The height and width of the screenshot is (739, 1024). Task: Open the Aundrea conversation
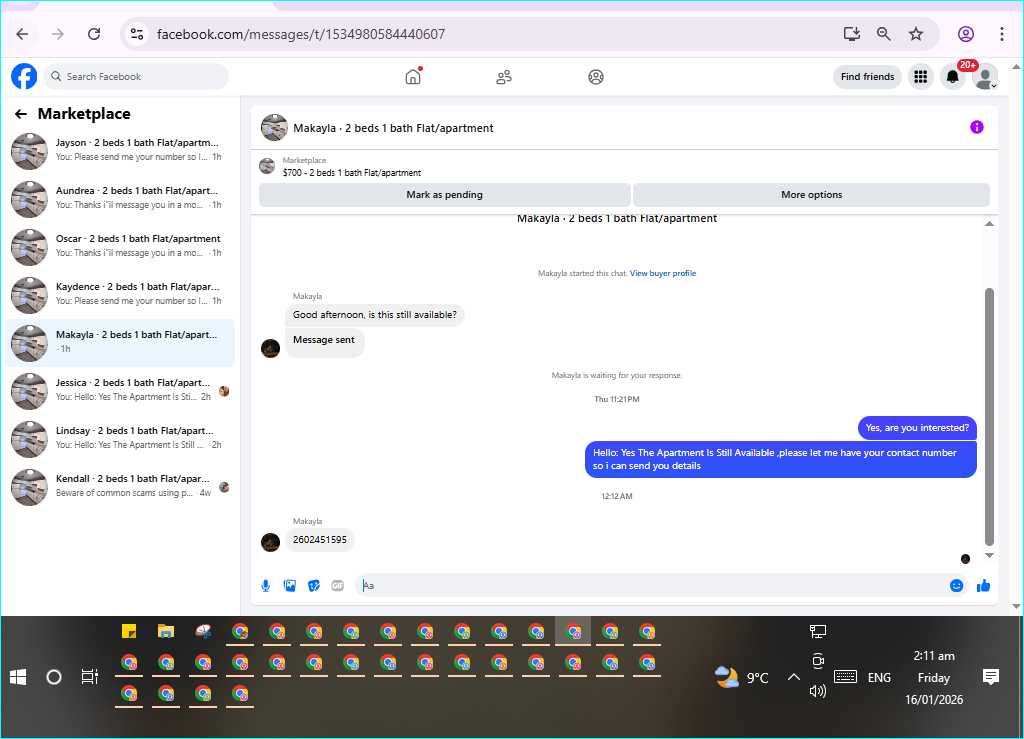coord(120,199)
